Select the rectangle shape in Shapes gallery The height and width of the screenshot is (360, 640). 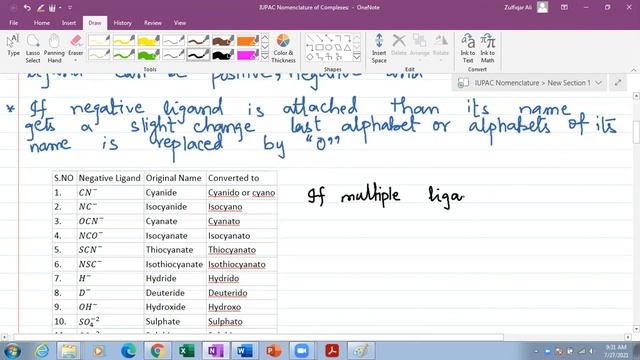click(319, 48)
